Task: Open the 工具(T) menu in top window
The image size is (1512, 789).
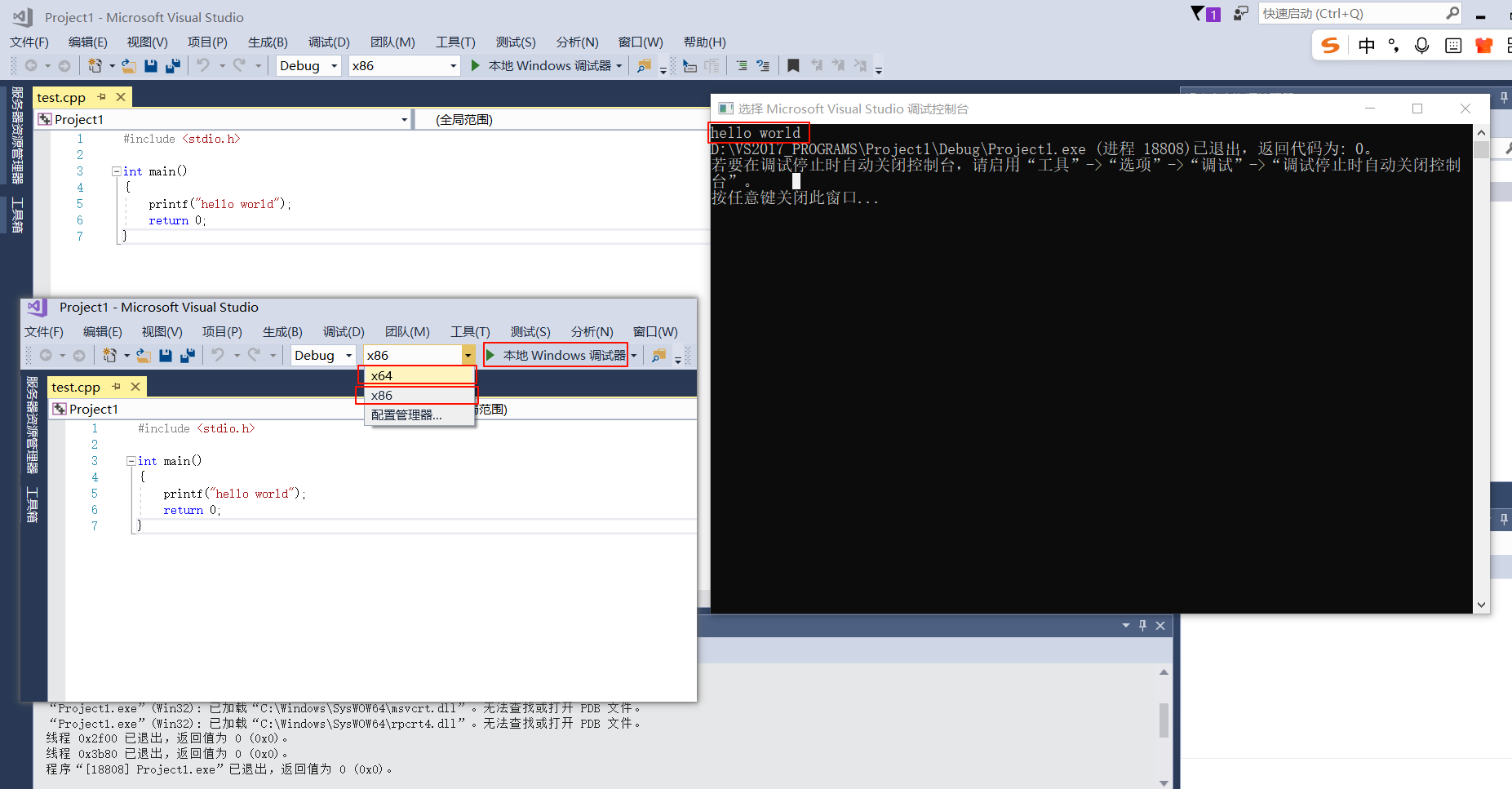Action: coord(455,42)
